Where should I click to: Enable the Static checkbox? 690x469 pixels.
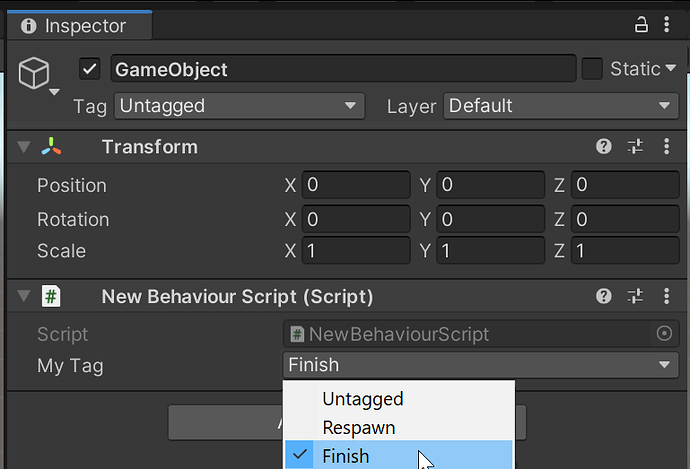tap(592, 69)
